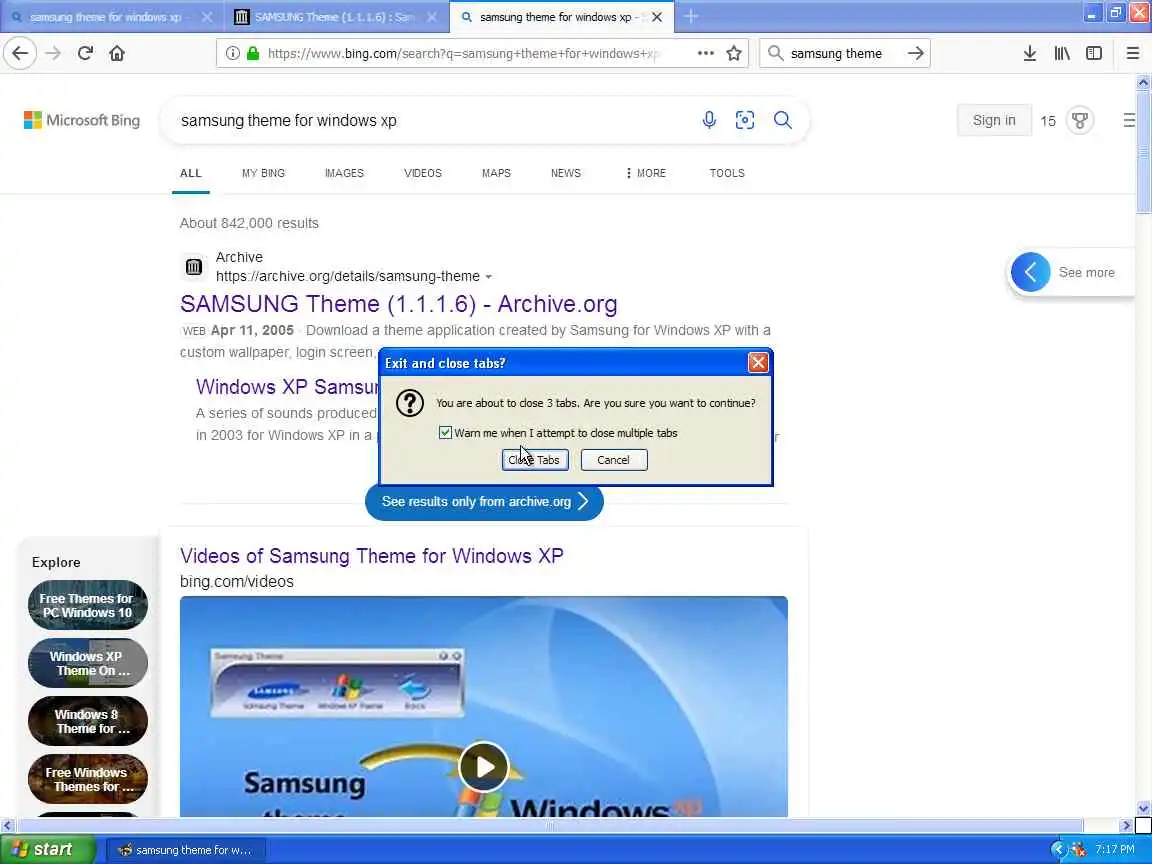Expand the archive.org URL dropdown arrow
This screenshot has height=864, width=1152.
489,277
